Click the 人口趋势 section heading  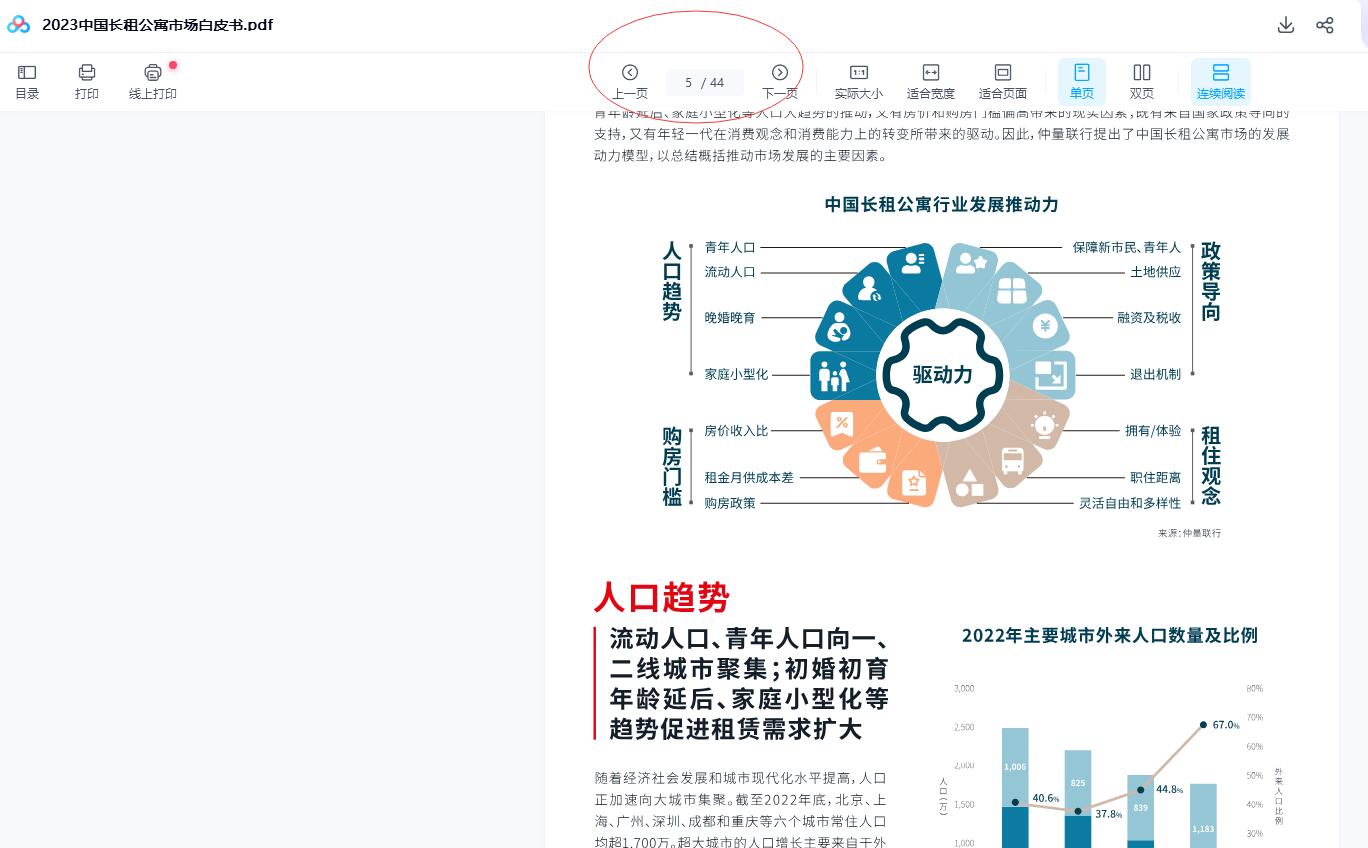click(661, 597)
